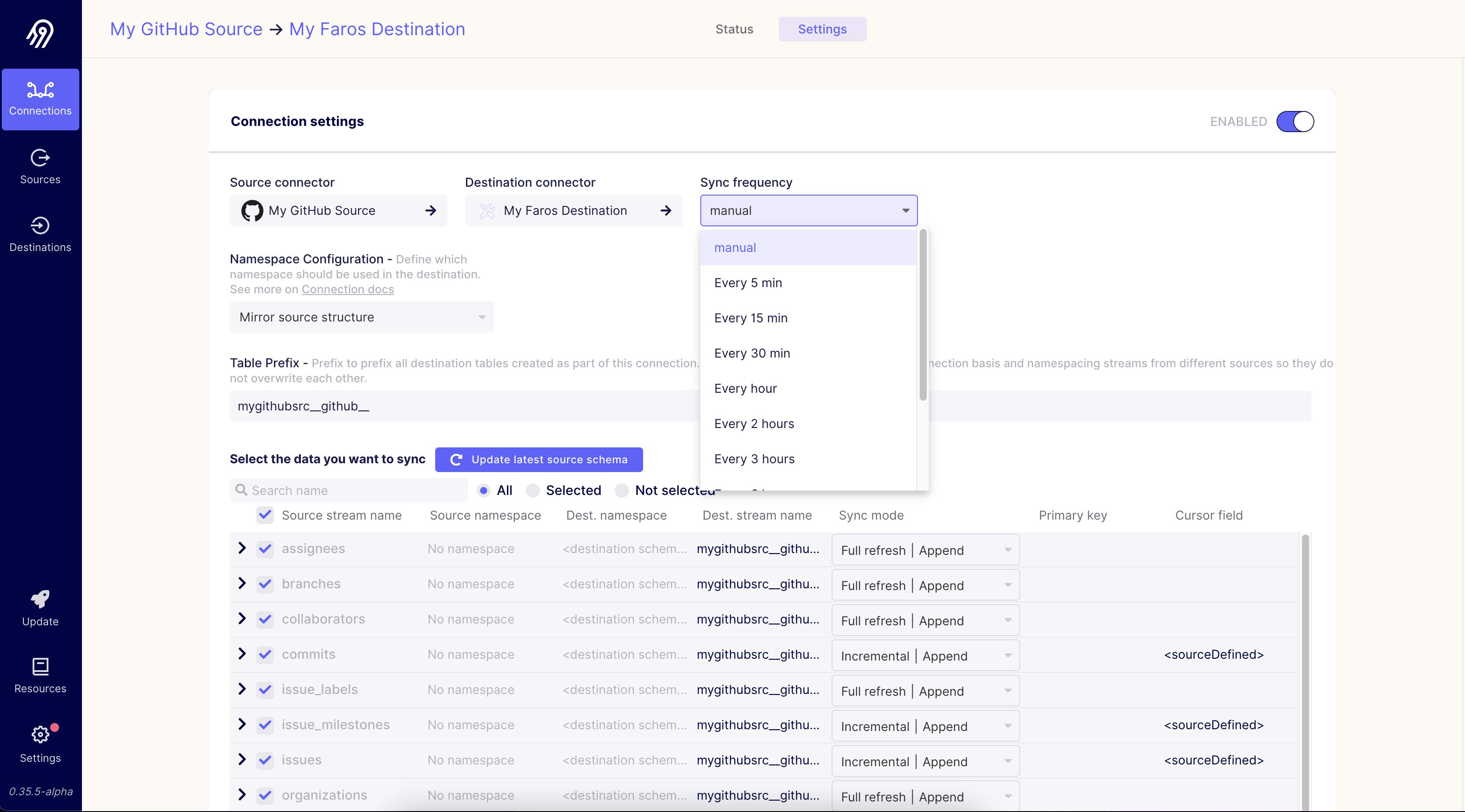The height and width of the screenshot is (812, 1465).
Task: Click the Airbyte logo icon
Action: click(x=40, y=33)
